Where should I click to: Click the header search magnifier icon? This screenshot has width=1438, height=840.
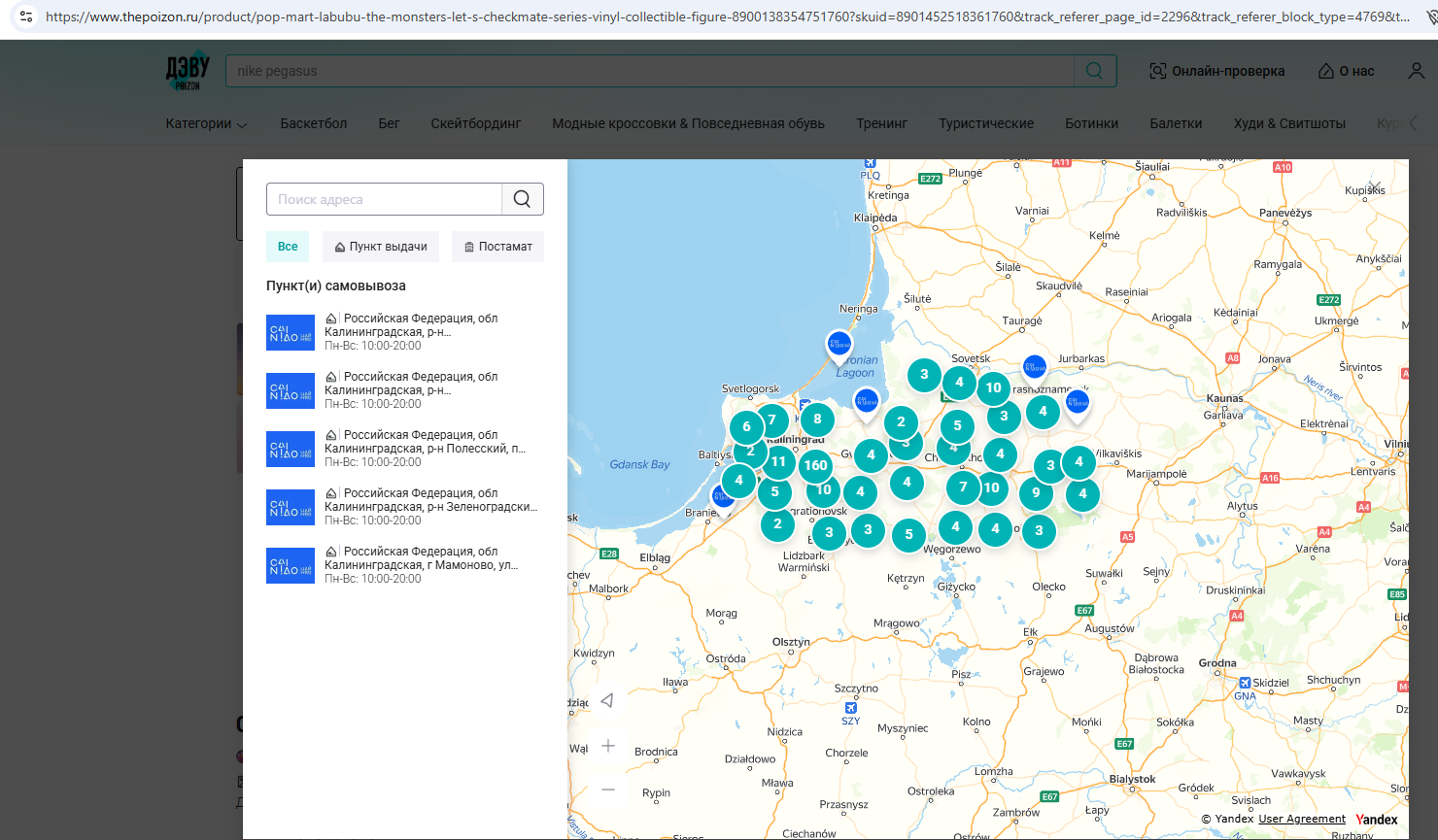click(x=1094, y=71)
